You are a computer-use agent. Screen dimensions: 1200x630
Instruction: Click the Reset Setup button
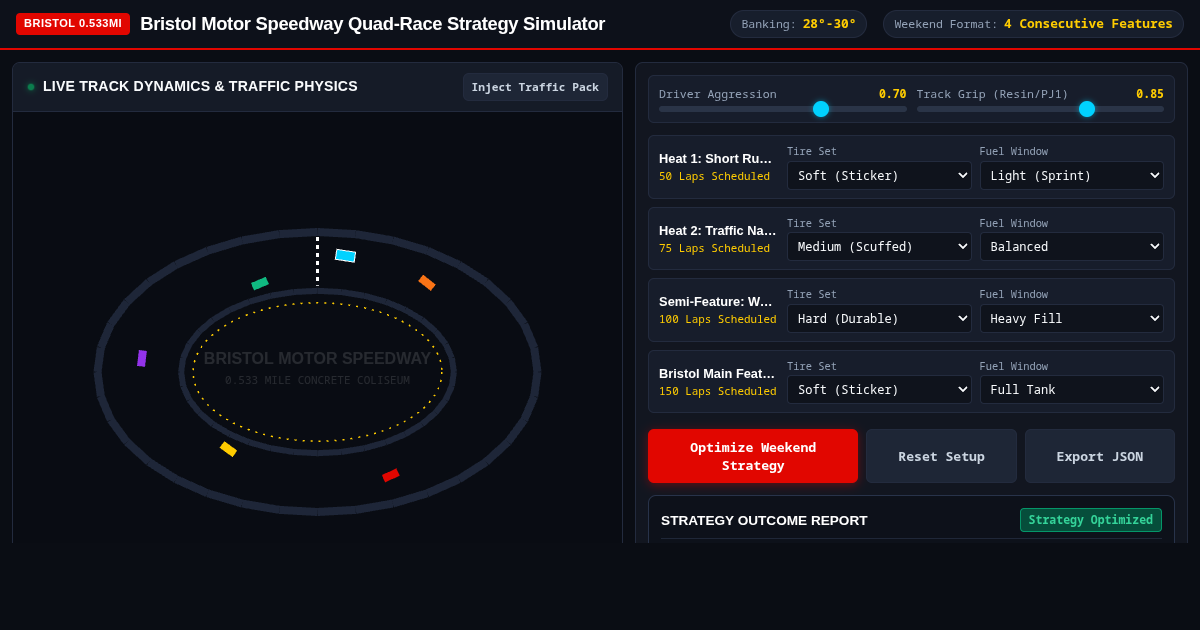tap(941, 456)
